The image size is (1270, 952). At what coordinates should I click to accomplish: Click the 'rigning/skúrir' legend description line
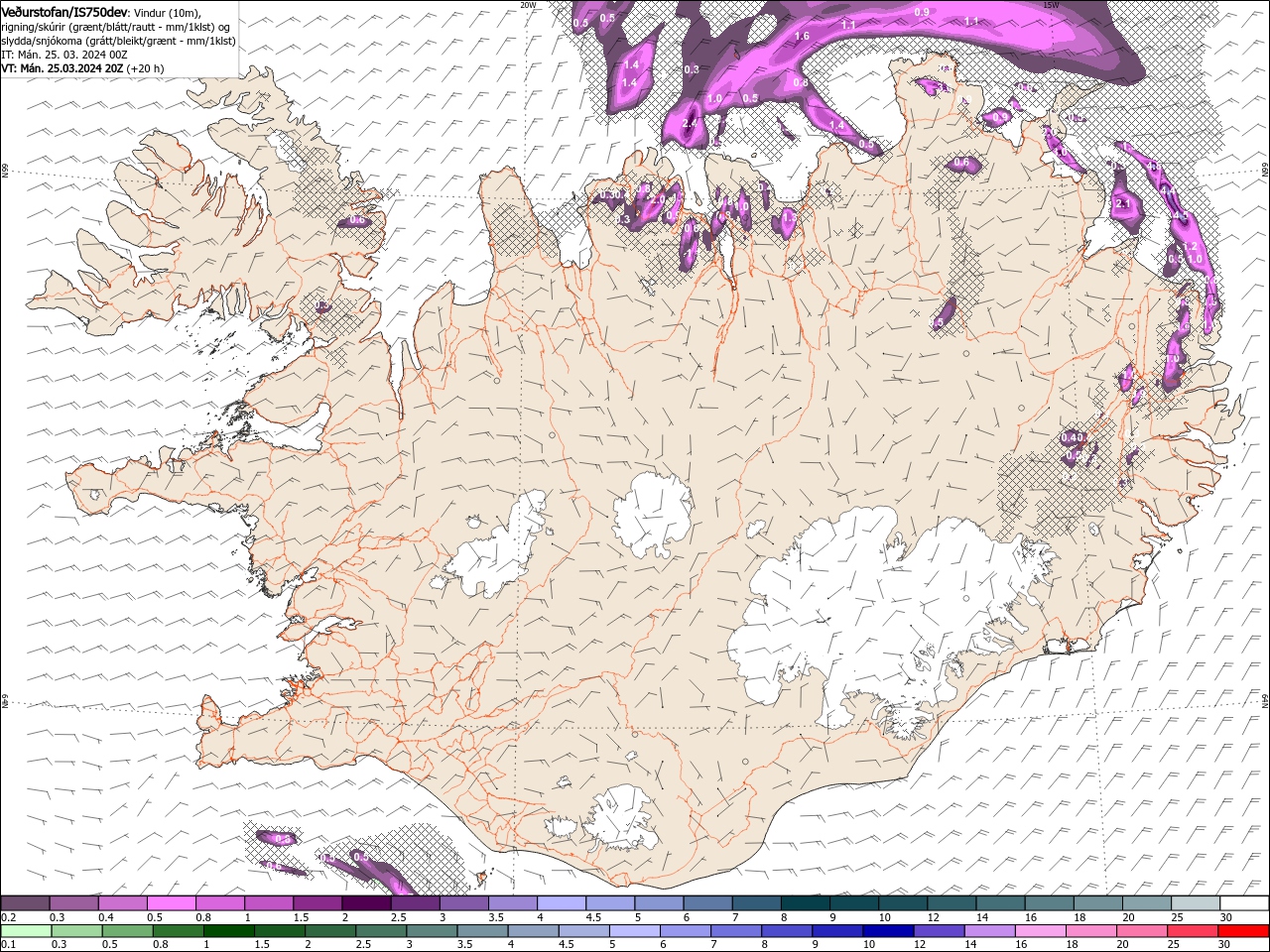117,27
